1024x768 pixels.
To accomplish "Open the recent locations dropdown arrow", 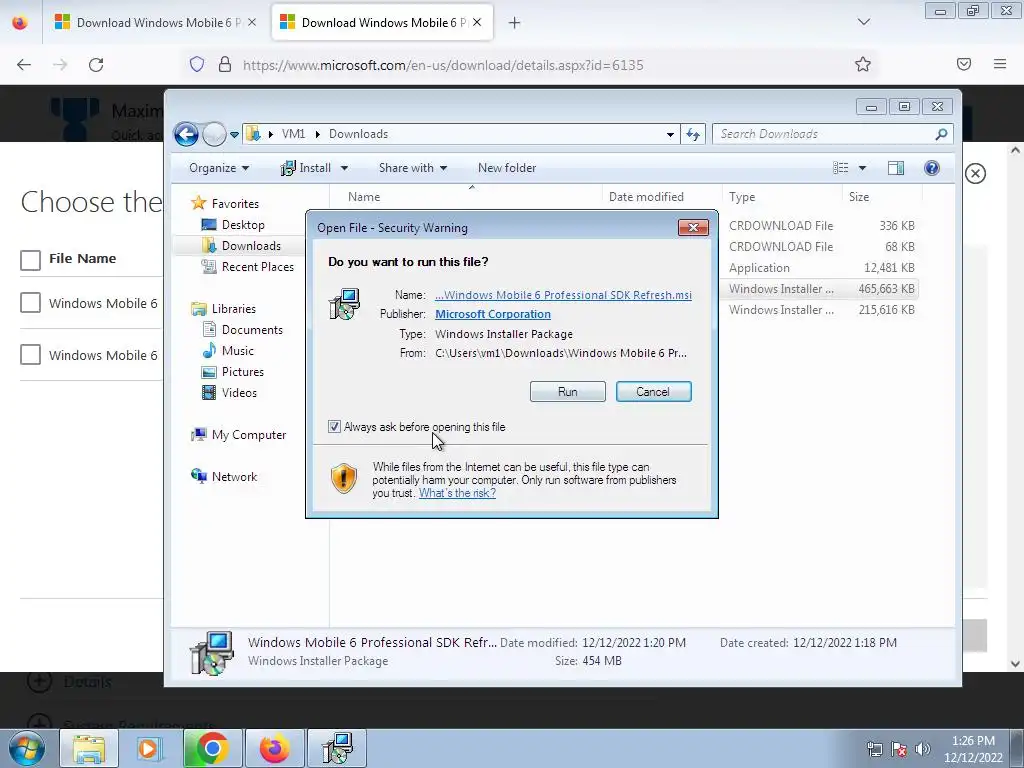I will (x=234, y=135).
